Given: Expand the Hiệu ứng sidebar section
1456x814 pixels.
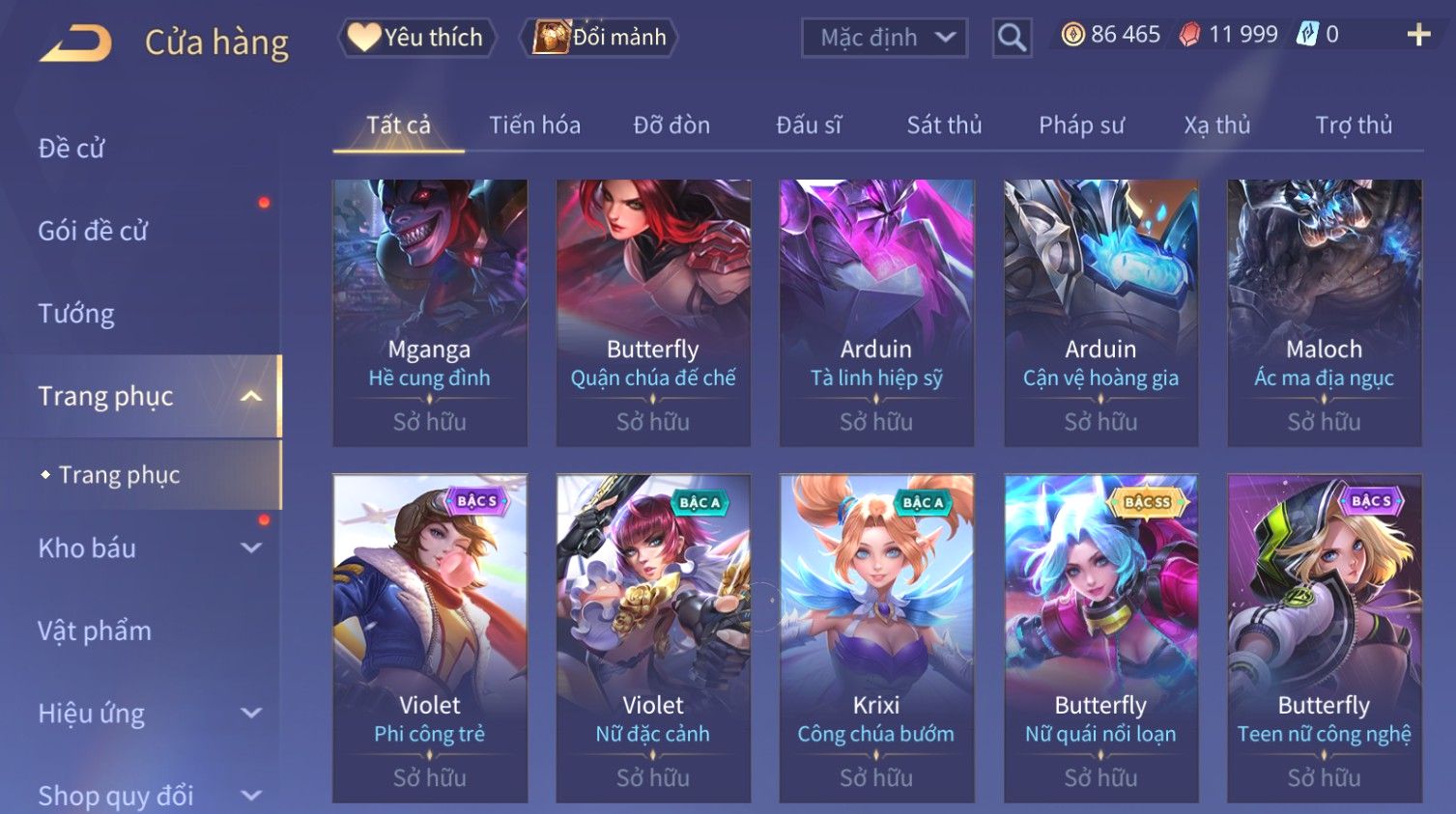Looking at the screenshot, I should point(251,714).
